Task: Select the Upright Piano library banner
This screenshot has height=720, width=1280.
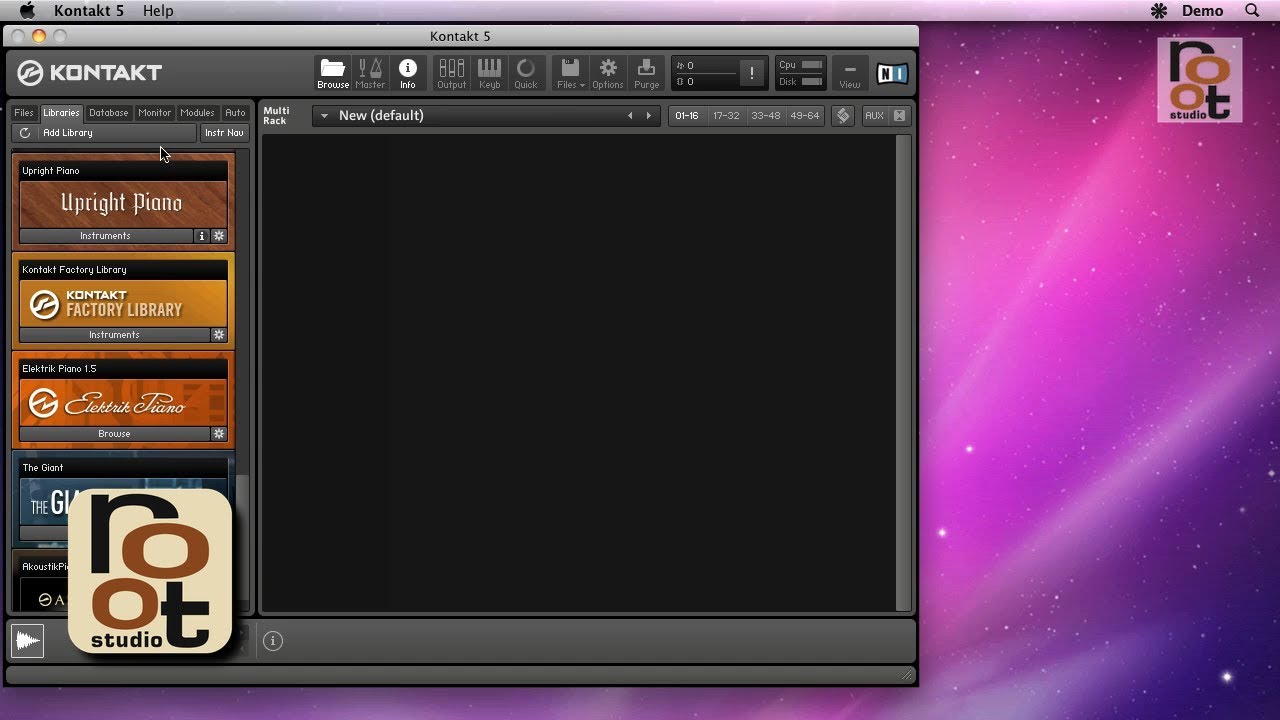Action: [123, 204]
